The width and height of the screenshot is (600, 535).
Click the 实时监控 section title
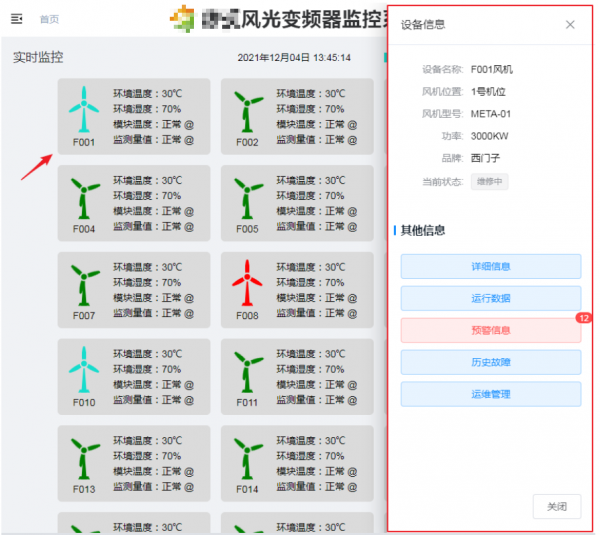tap(38, 57)
